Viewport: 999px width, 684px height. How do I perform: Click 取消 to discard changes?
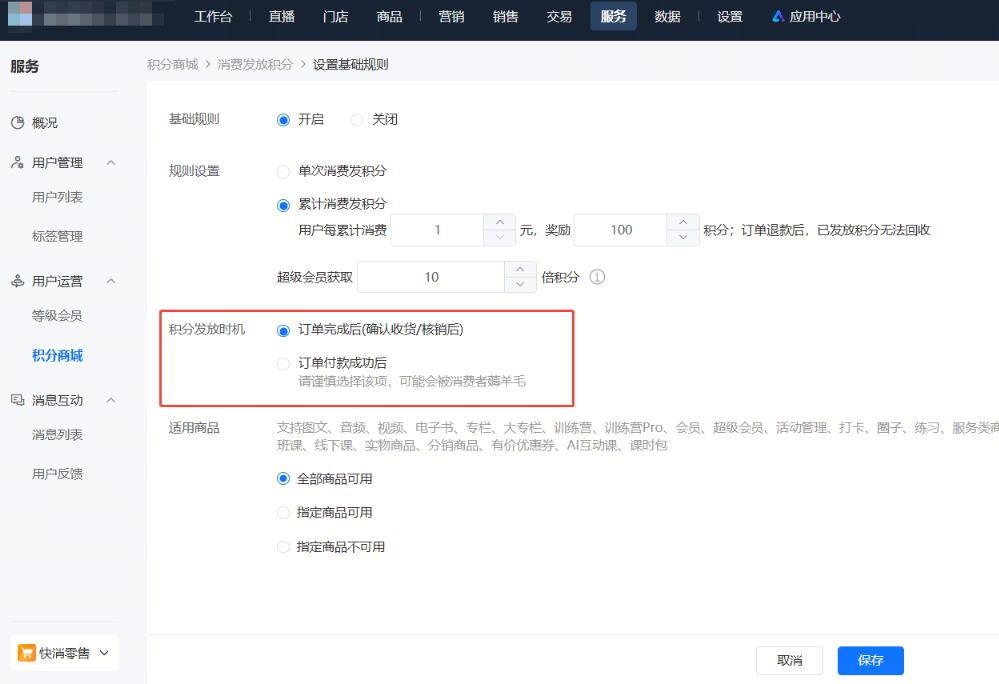click(789, 660)
